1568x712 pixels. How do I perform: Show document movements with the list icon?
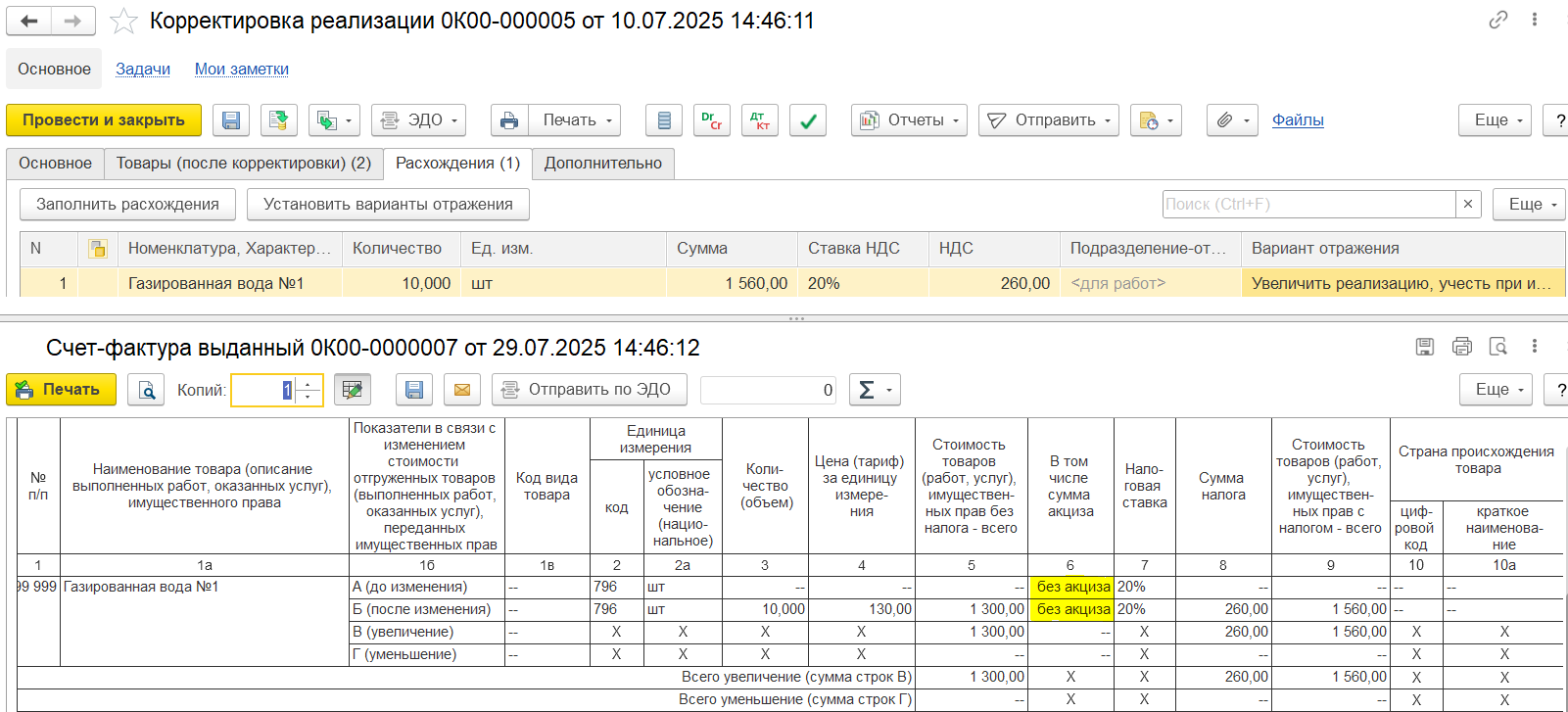[x=664, y=120]
